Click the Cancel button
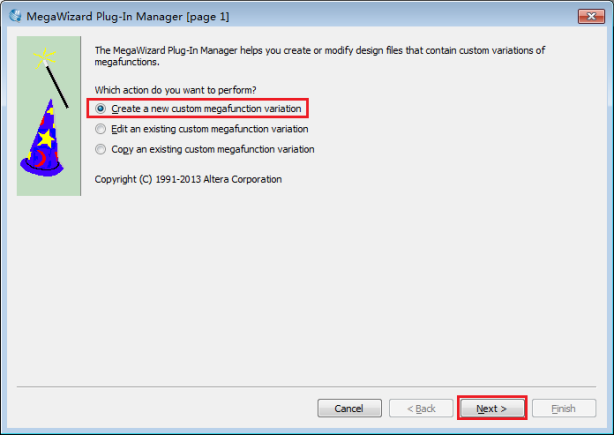The width and height of the screenshot is (614, 435). click(349, 408)
